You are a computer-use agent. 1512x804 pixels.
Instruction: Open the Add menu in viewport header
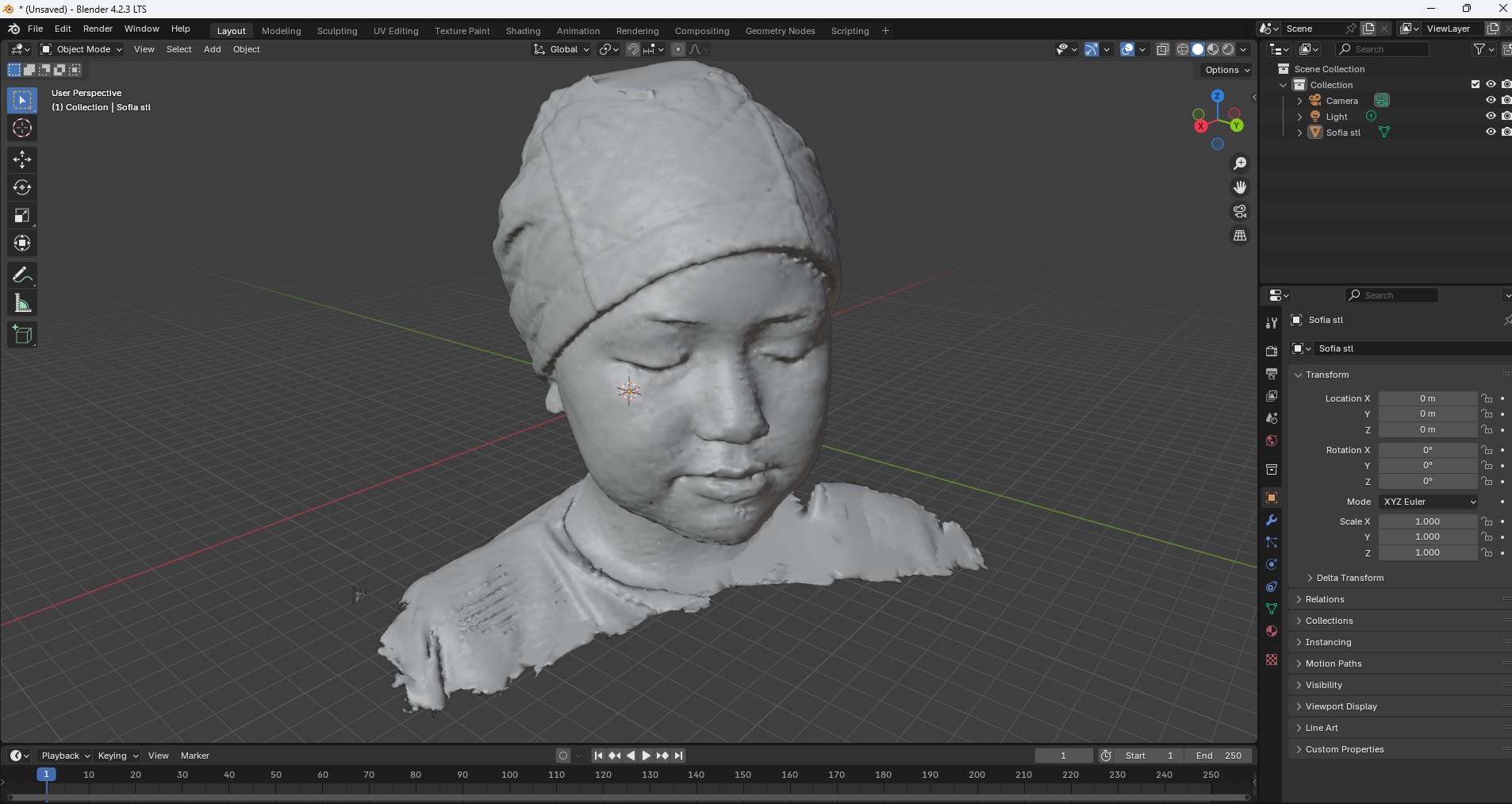click(x=212, y=49)
